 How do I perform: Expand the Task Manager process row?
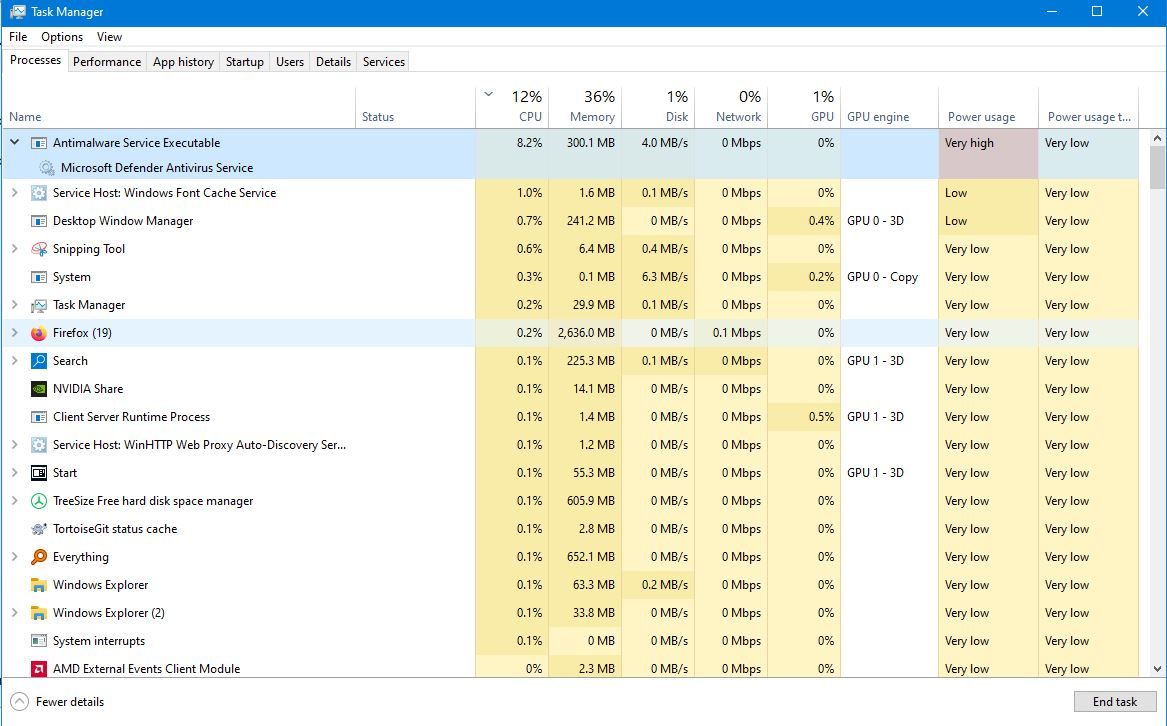(x=14, y=305)
